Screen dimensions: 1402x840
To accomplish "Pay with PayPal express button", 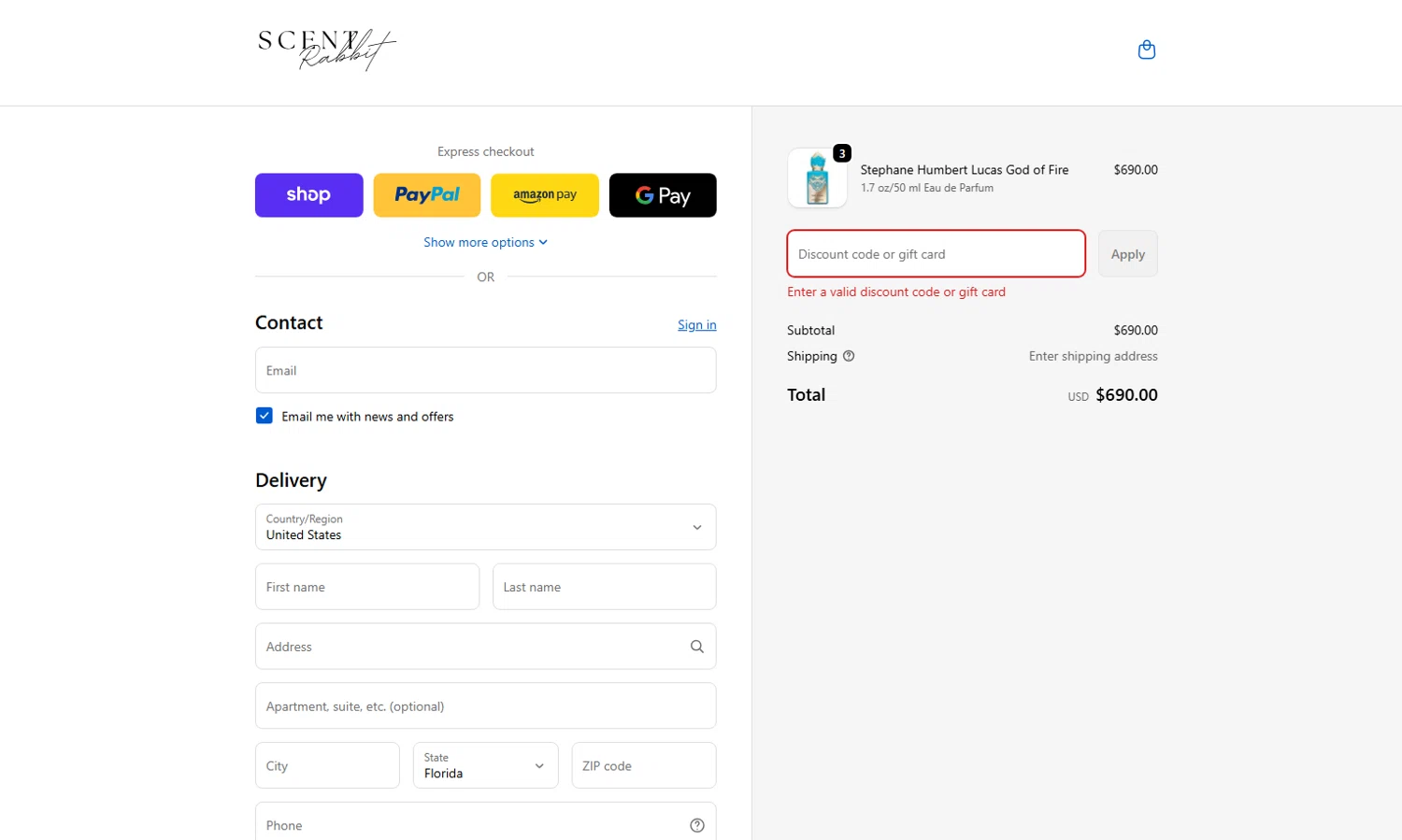I will coord(427,195).
